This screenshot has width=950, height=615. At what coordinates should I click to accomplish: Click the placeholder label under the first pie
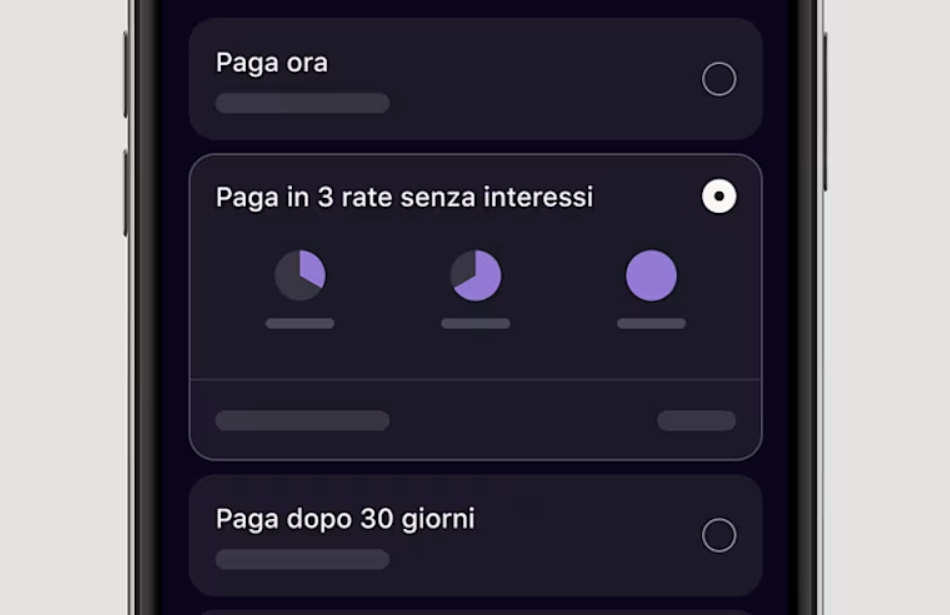300,323
